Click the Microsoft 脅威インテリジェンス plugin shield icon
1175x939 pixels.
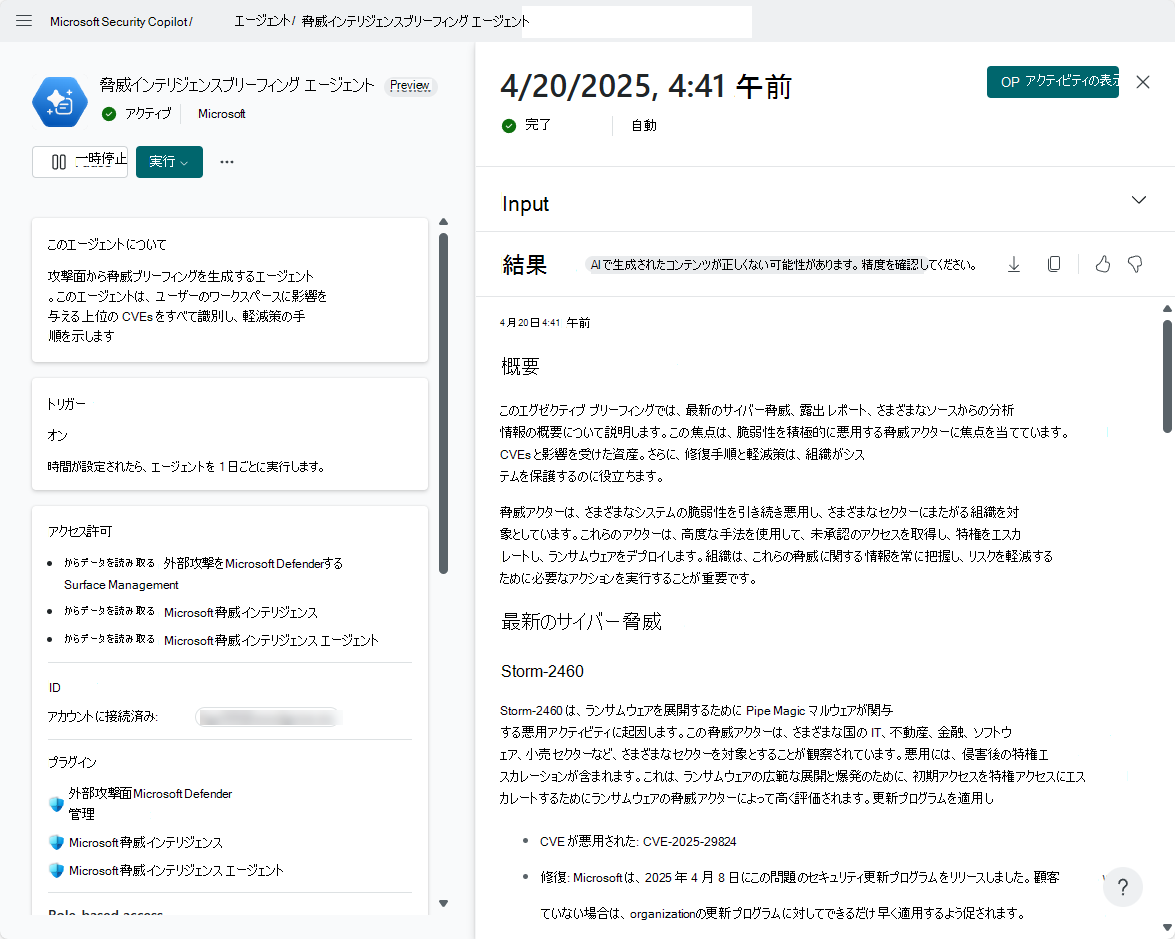click(56, 842)
